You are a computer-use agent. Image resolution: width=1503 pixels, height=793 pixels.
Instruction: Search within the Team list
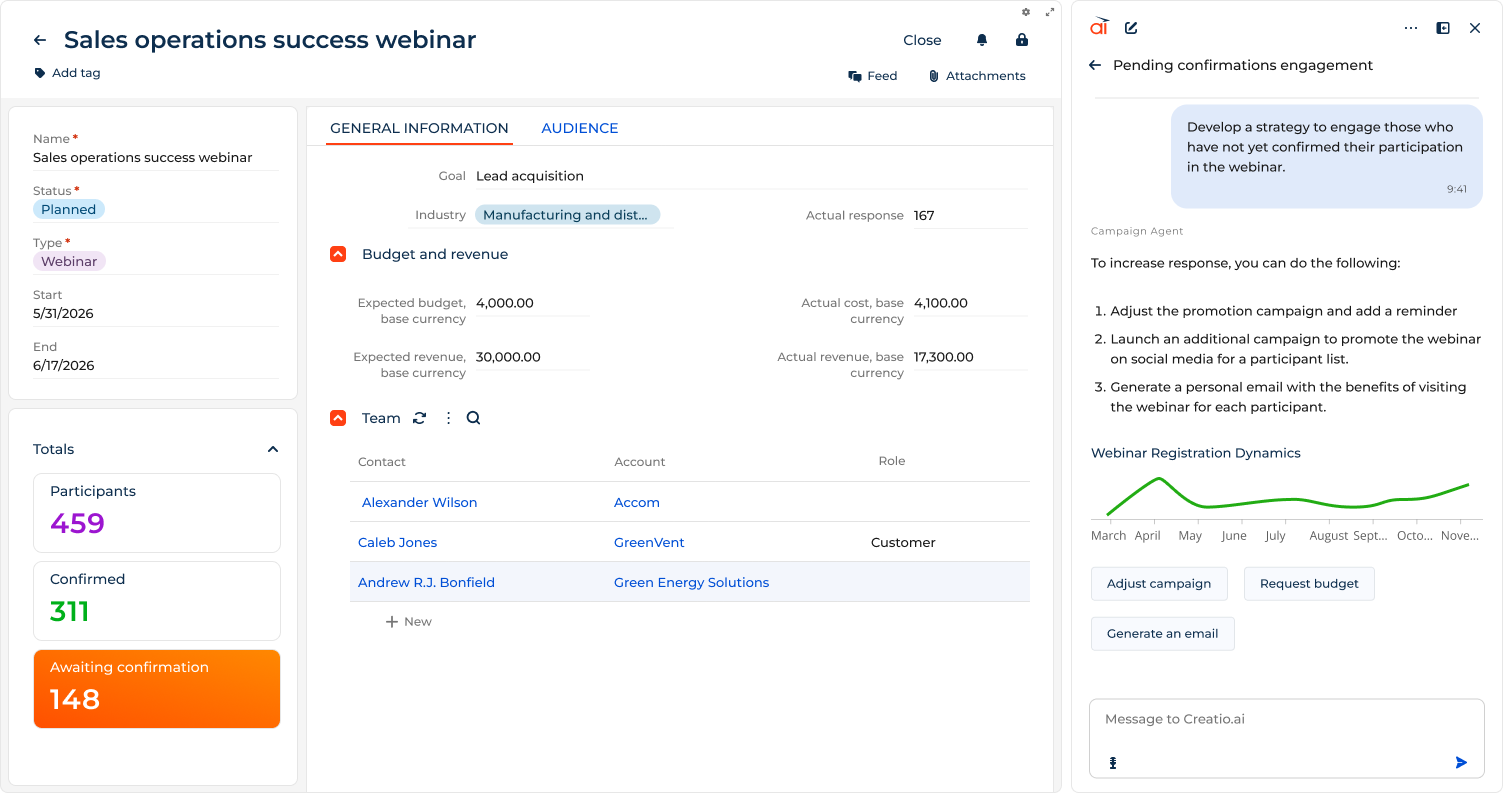pyautogui.click(x=474, y=418)
